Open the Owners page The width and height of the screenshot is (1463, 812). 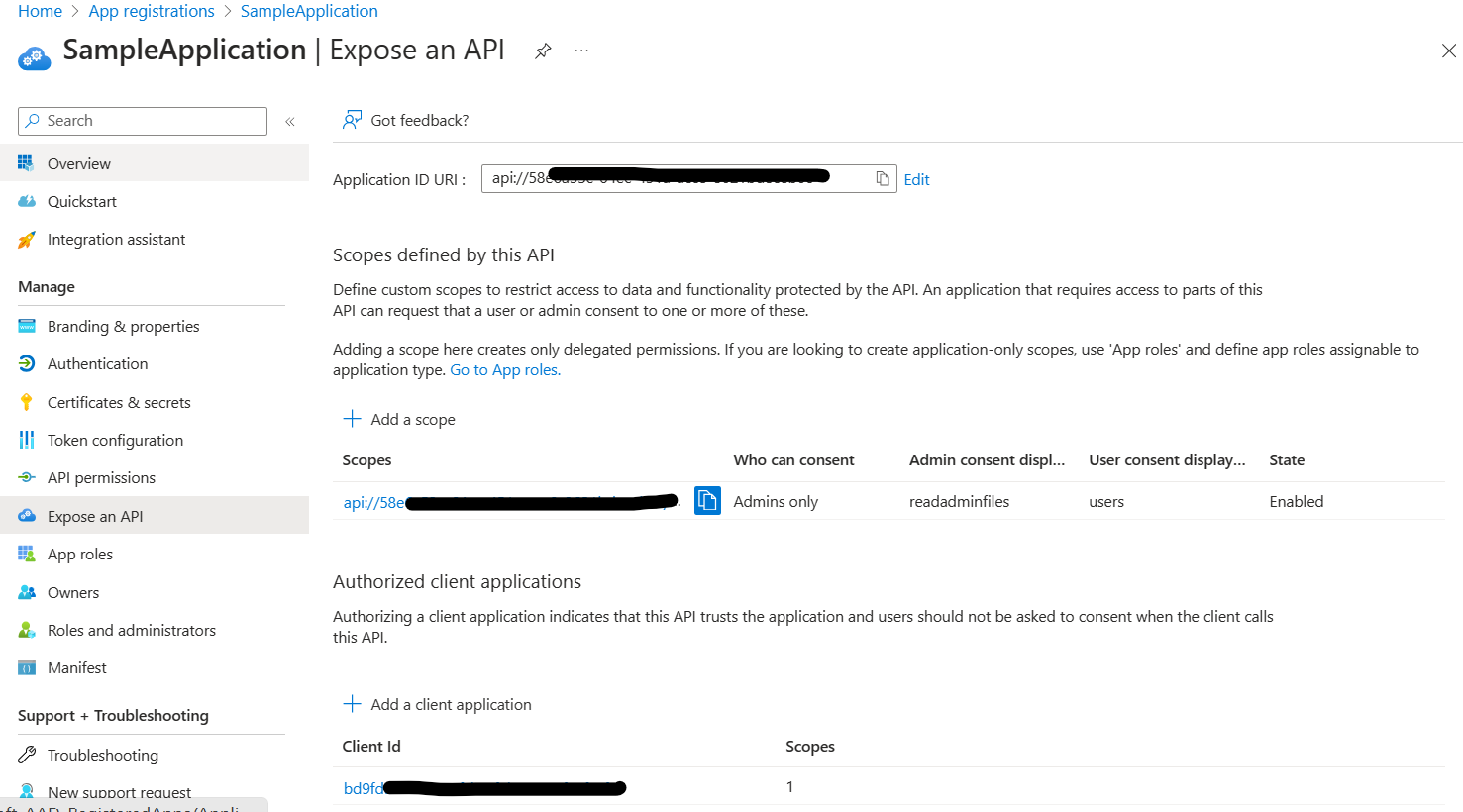pos(73,593)
